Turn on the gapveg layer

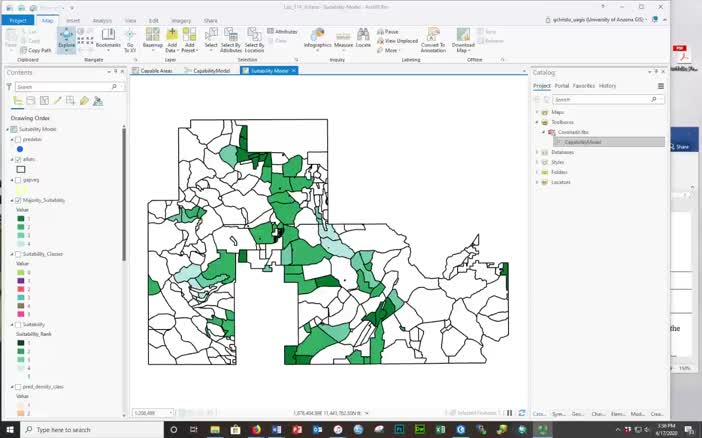18,180
